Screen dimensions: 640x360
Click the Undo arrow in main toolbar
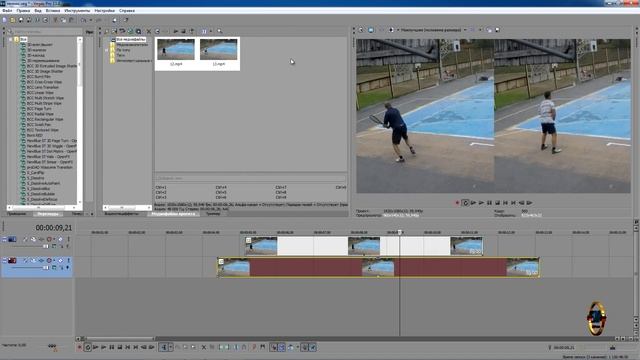pyautogui.click(x=84, y=20)
